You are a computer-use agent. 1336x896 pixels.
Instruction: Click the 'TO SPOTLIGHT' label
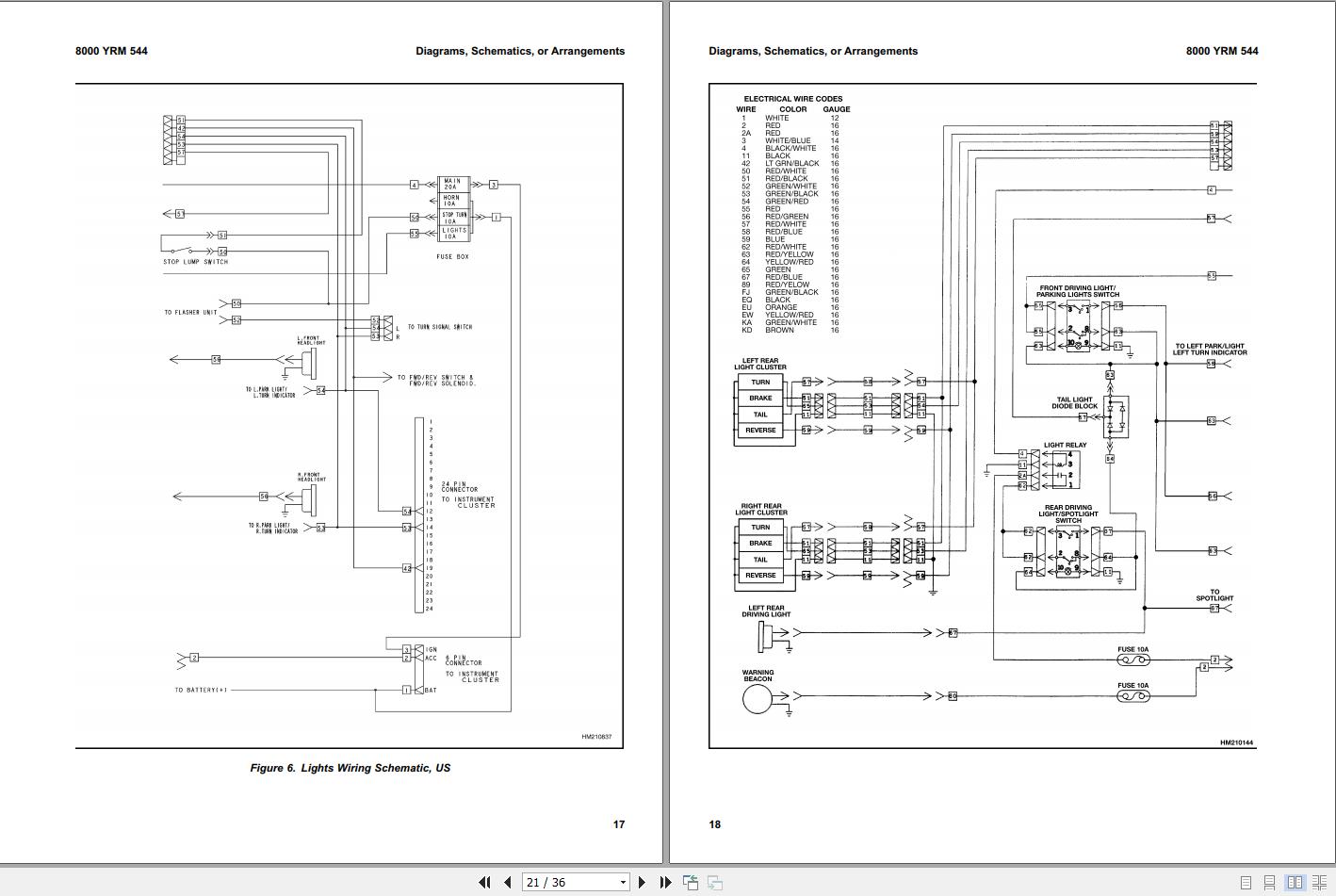click(x=1214, y=595)
